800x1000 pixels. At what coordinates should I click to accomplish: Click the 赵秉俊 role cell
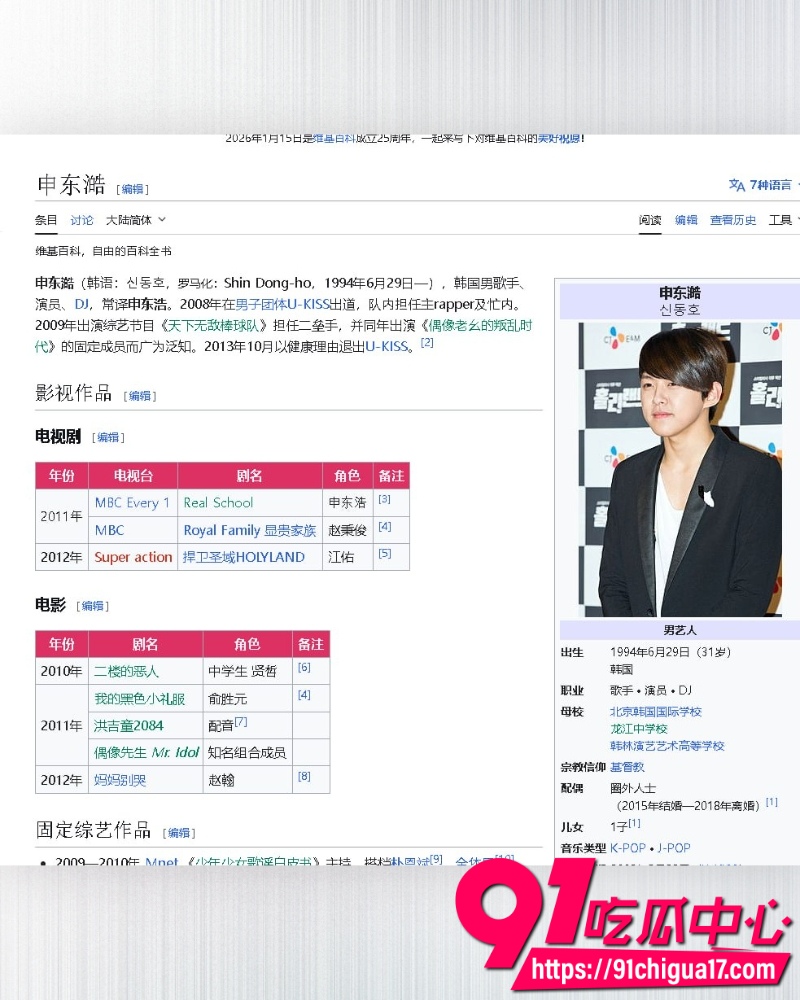coord(347,530)
